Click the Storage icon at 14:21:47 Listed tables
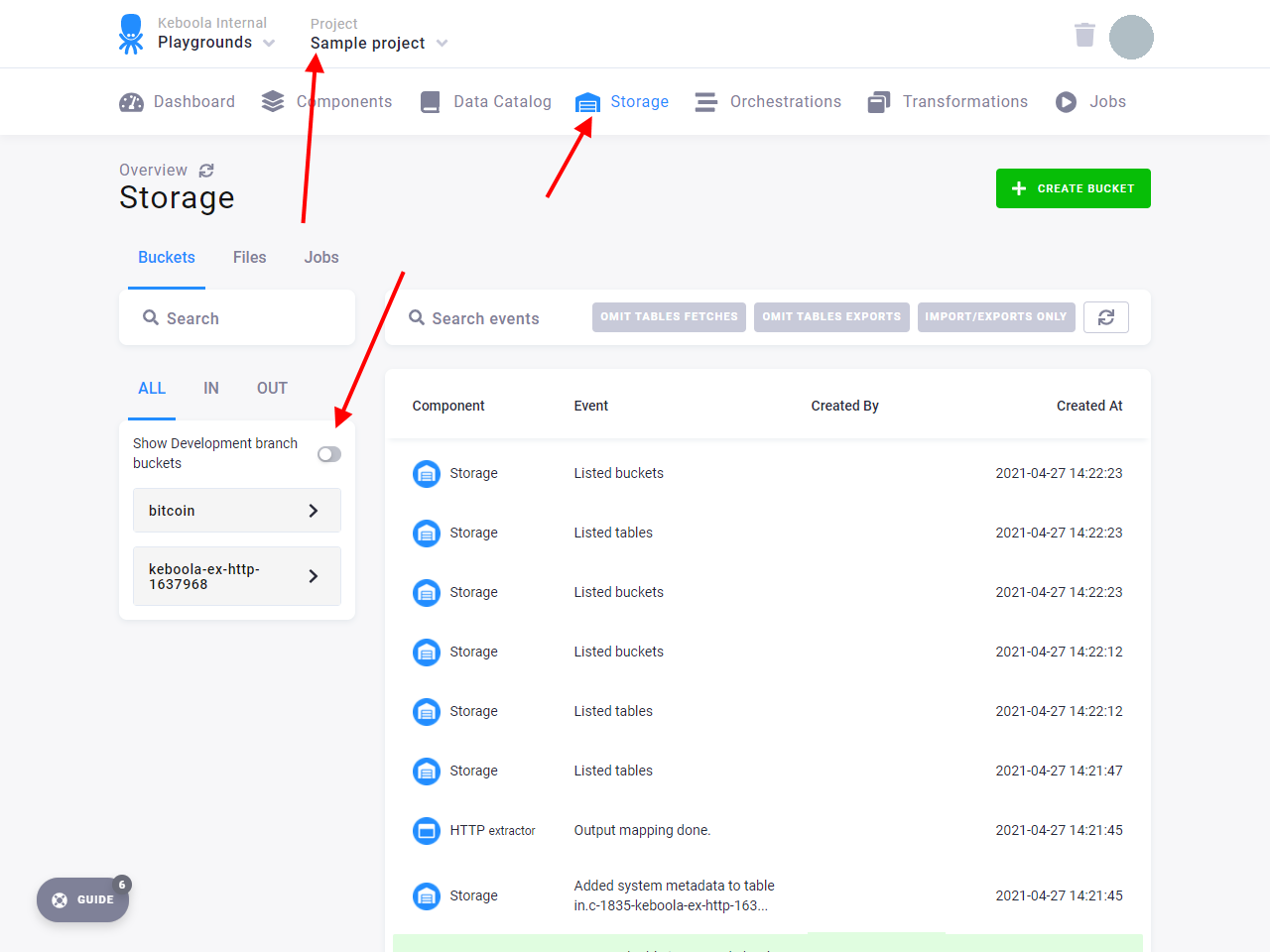The image size is (1270, 952). (x=427, y=772)
